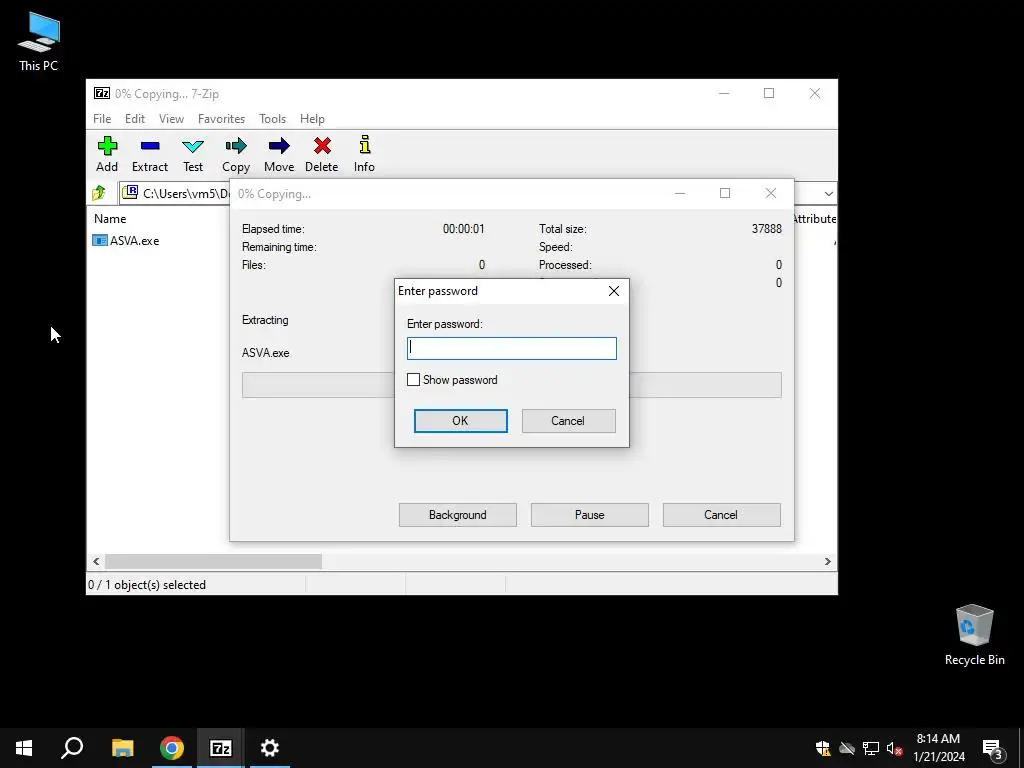Open Settings gear on taskbar

[270, 748]
